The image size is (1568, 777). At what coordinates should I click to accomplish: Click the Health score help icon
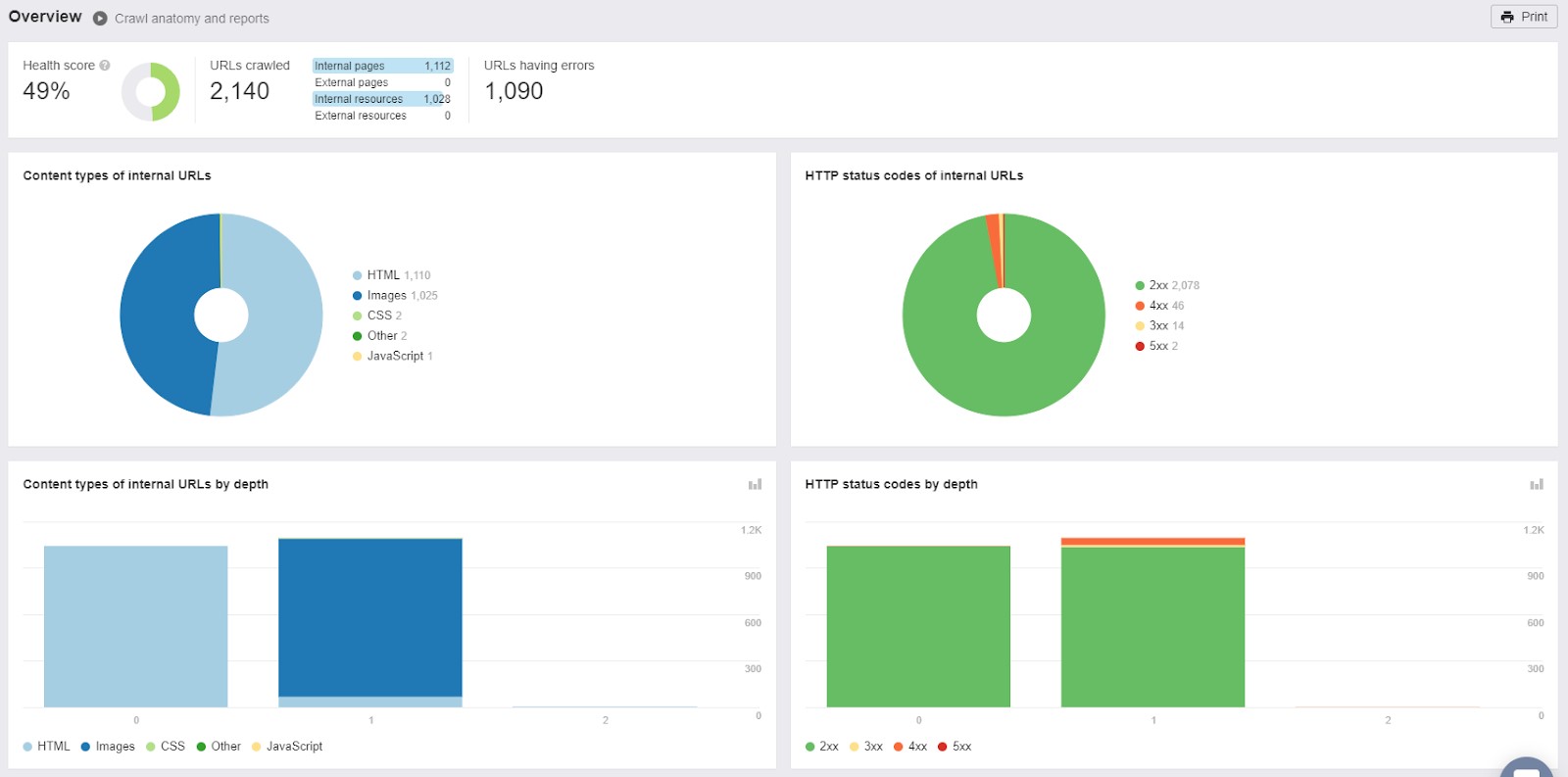coord(105,66)
